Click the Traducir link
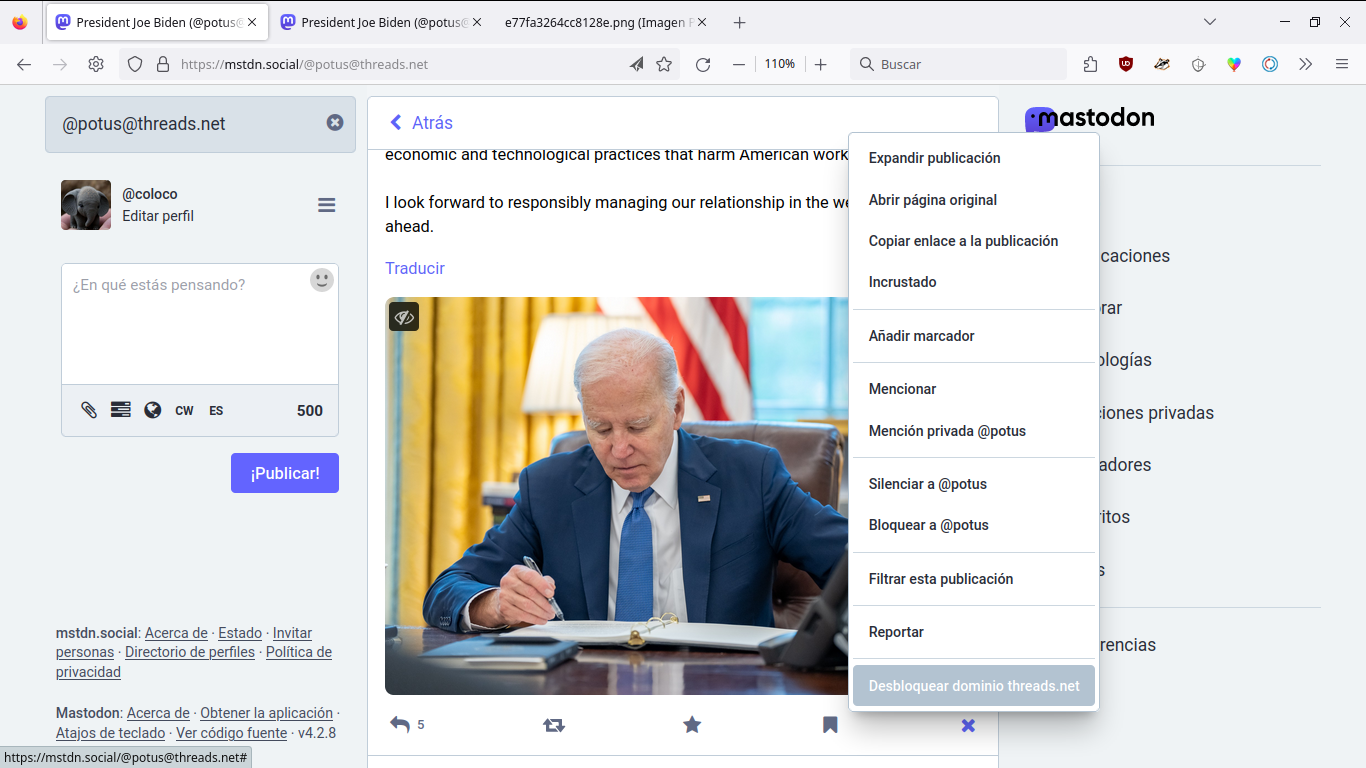1366x768 pixels. click(x=415, y=268)
